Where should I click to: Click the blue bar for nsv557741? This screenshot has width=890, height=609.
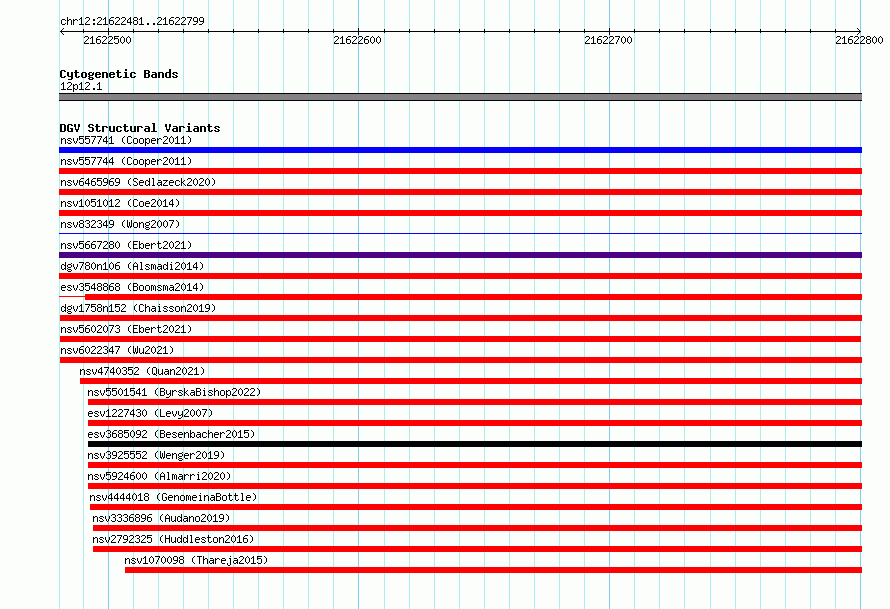(460, 150)
